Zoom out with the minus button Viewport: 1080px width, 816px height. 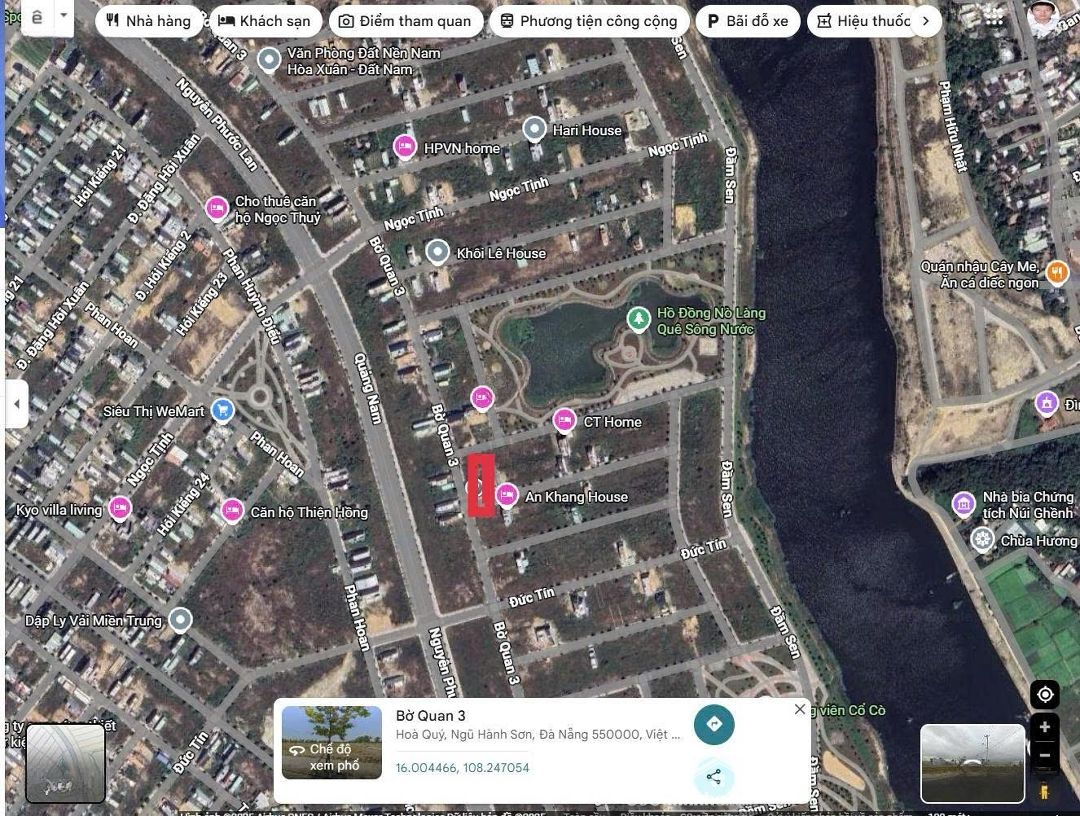tap(1045, 755)
